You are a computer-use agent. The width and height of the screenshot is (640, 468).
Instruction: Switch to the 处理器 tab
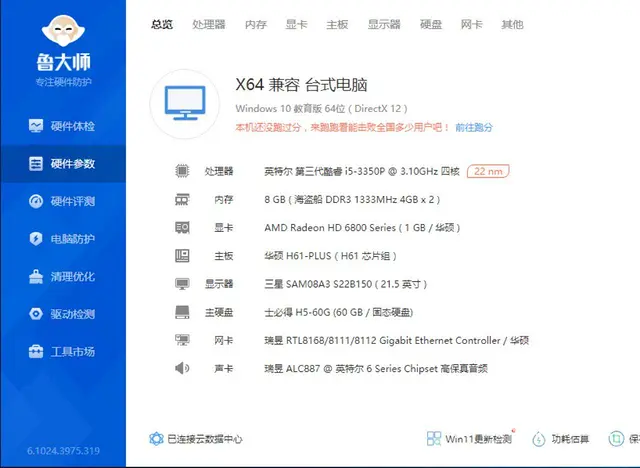tap(209, 24)
